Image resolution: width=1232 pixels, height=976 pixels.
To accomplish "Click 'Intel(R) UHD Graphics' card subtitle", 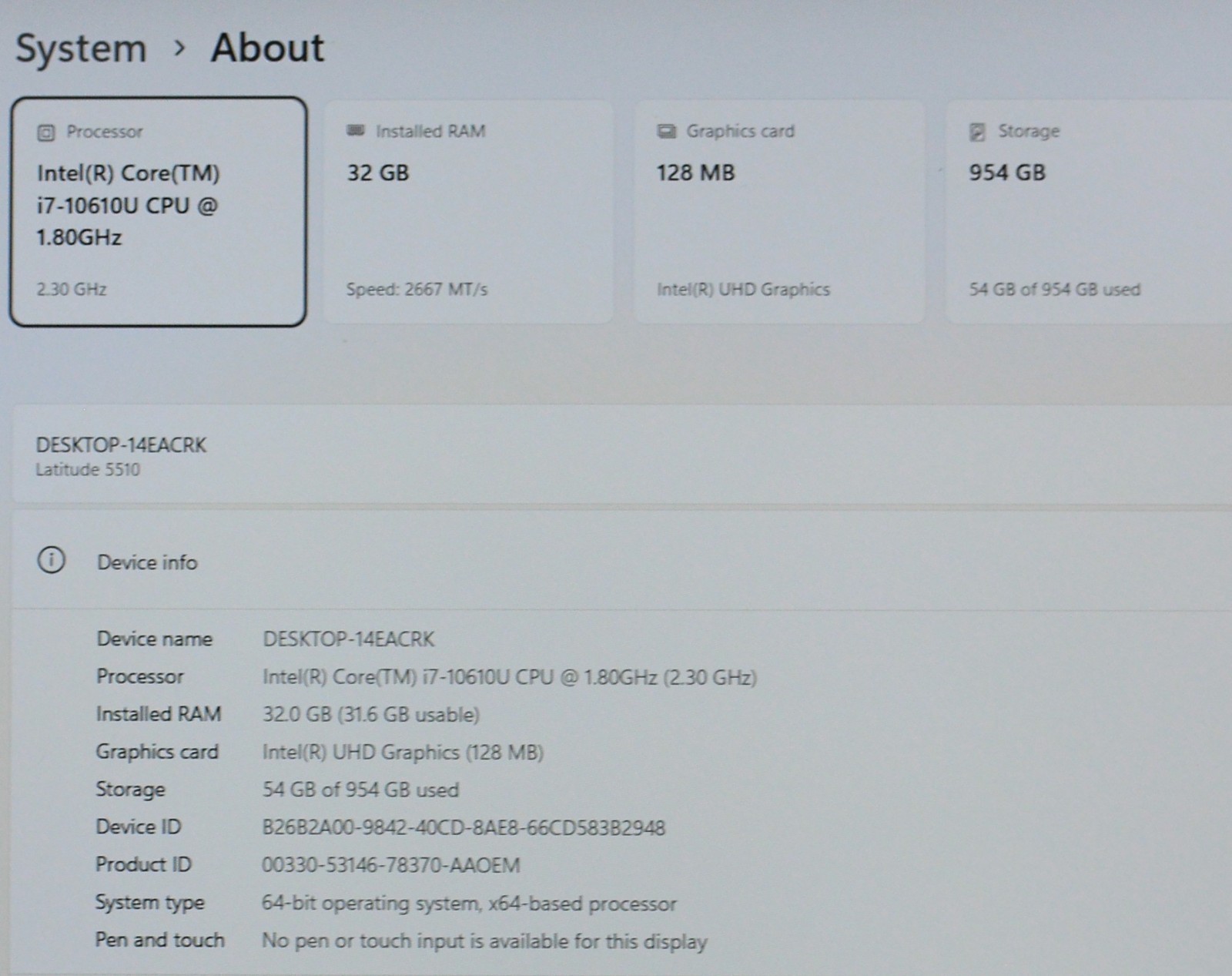I will [743, 290].
